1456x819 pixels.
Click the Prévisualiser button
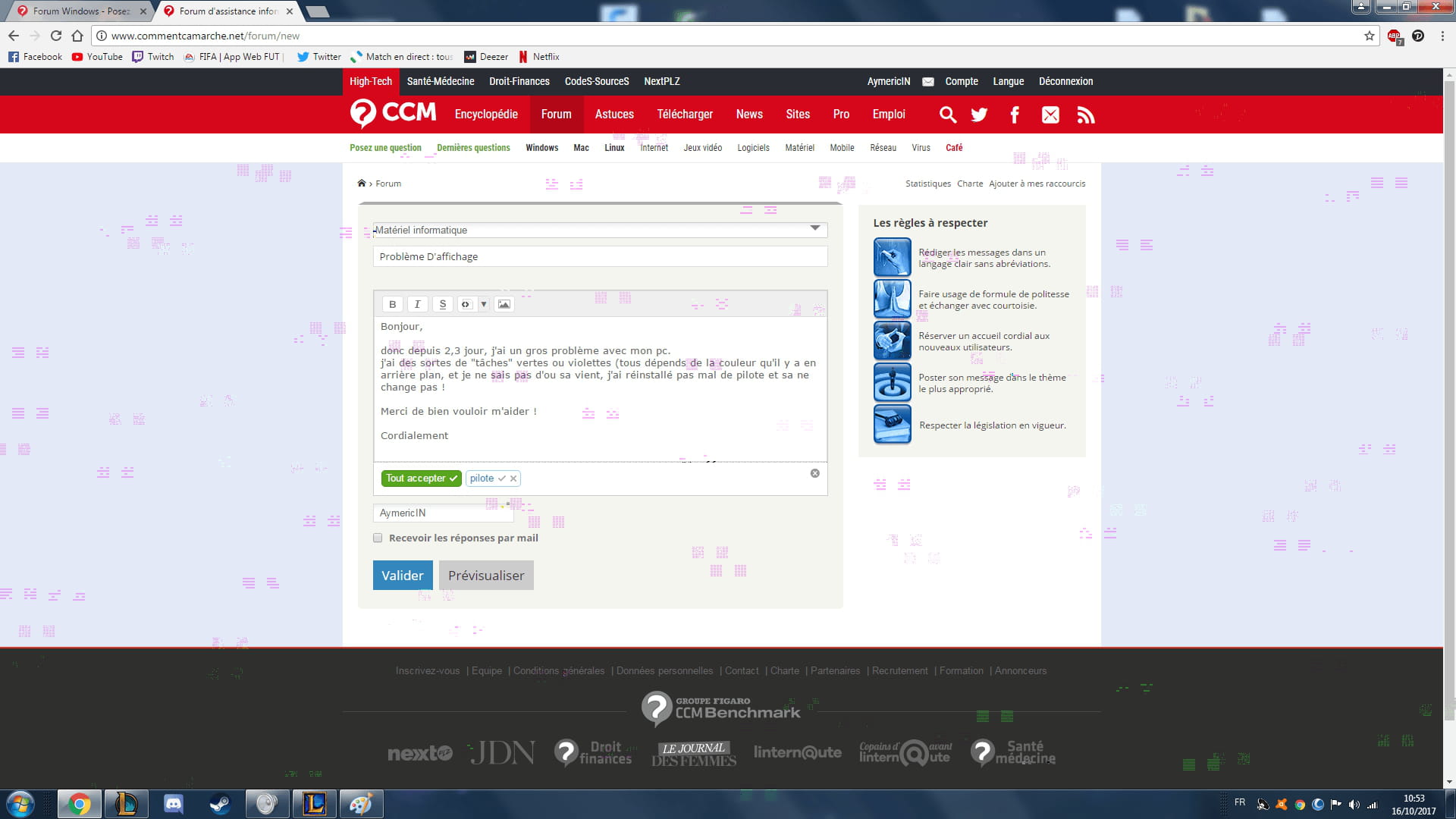coord(486,576)
